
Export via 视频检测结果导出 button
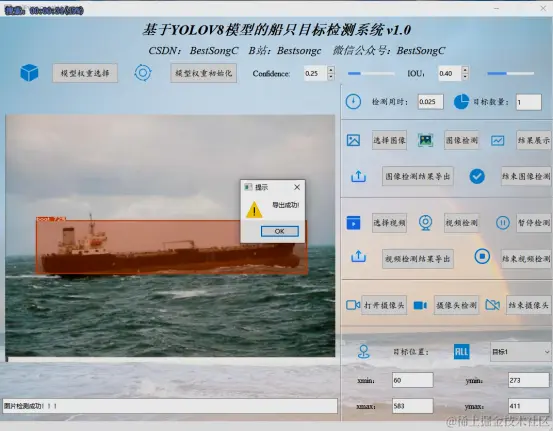coord(418,259)
